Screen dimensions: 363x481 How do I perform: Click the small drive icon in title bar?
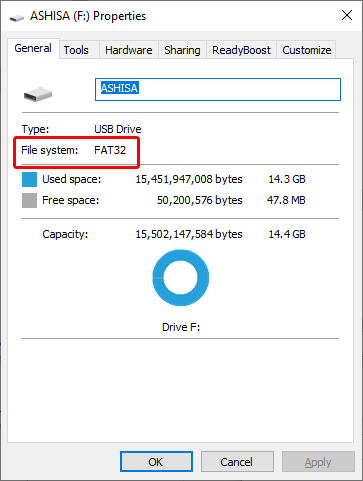point(17,18)
